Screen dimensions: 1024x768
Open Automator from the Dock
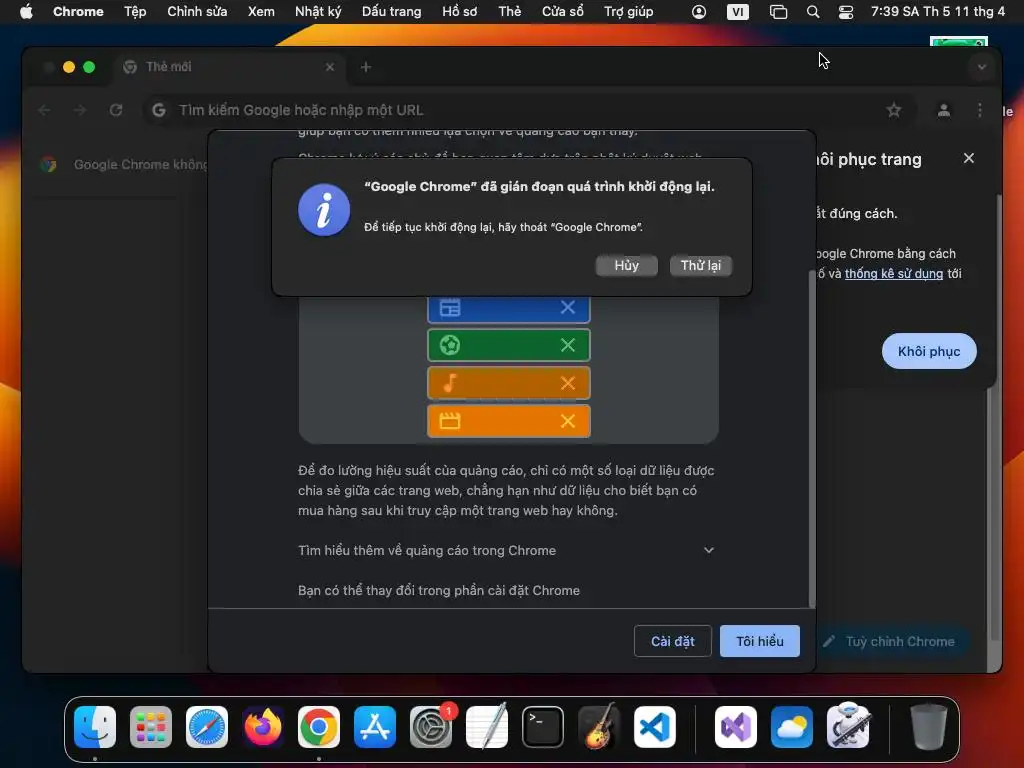click(848, 726)
